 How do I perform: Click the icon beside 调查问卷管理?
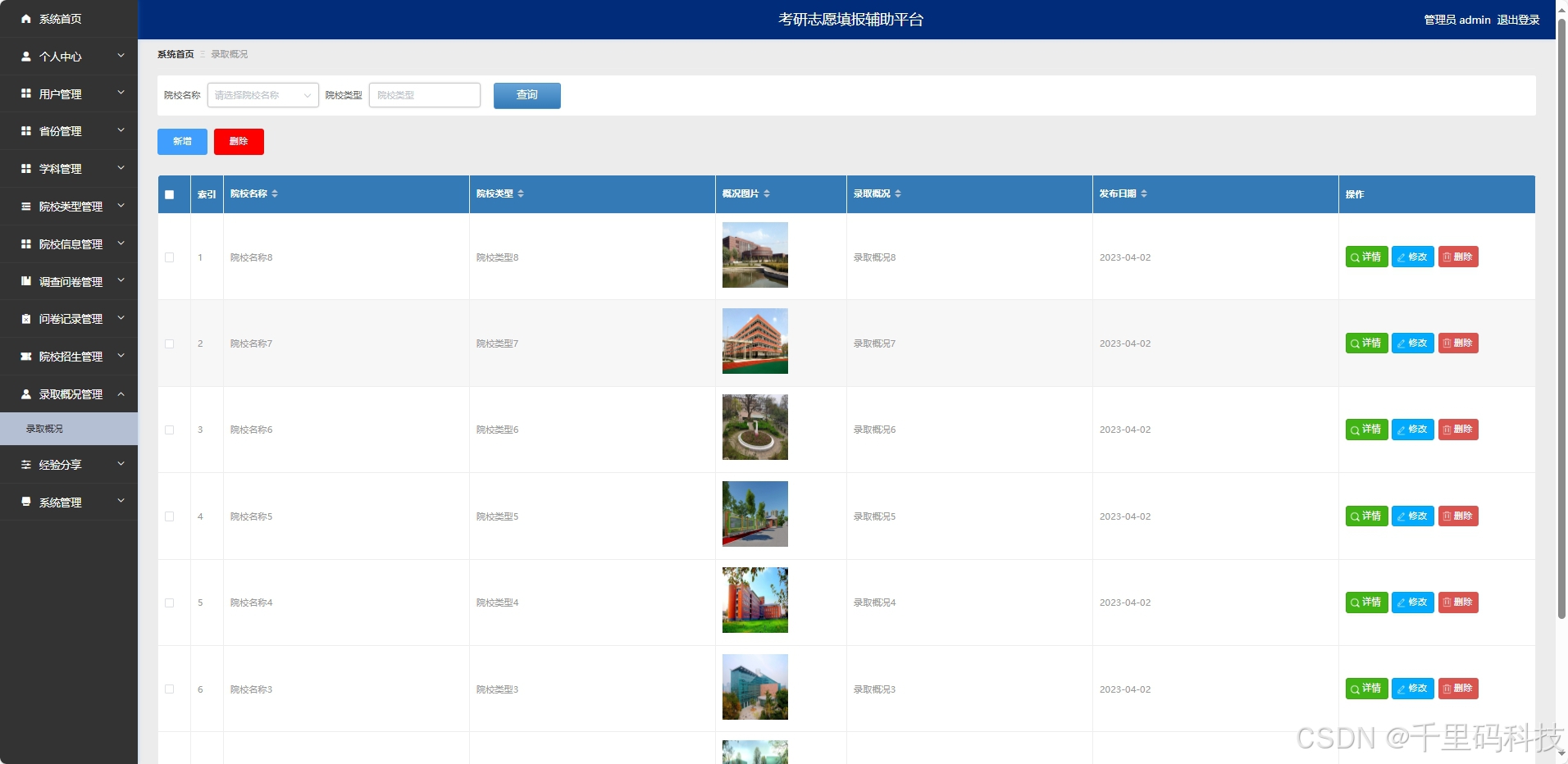26,281
